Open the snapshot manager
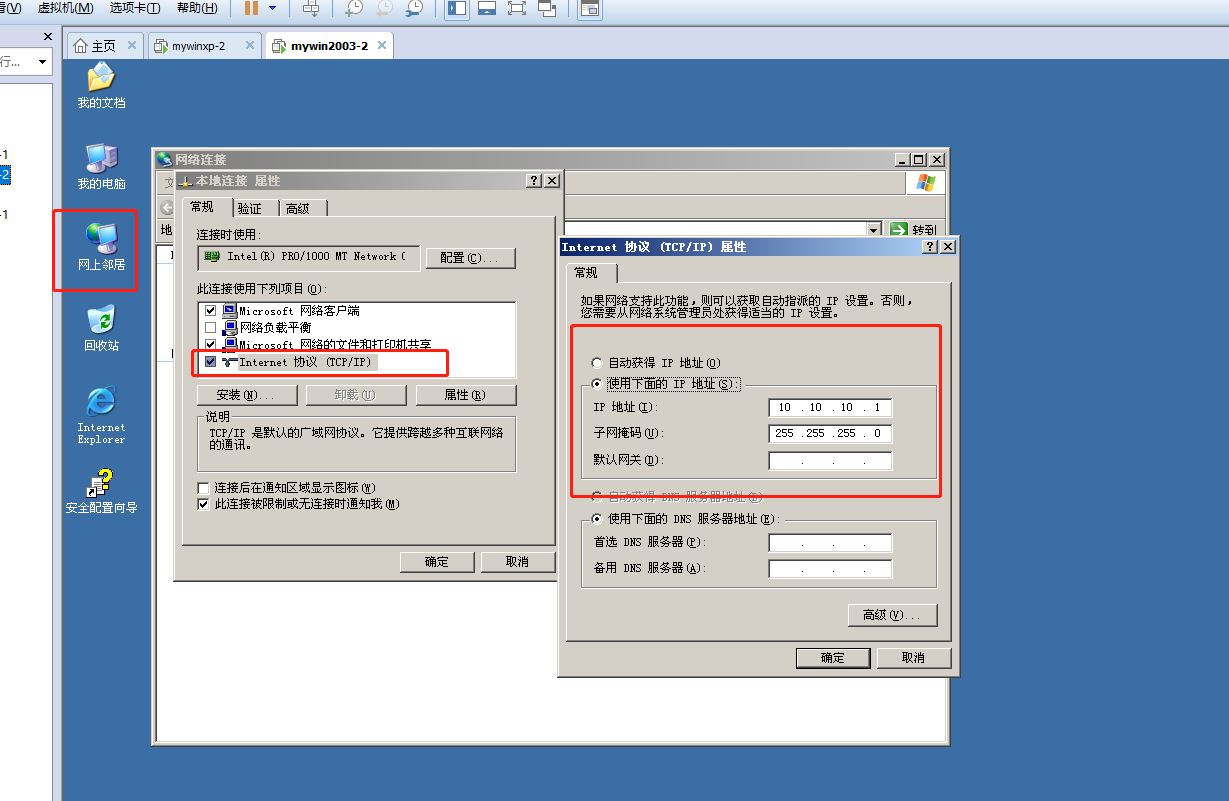Screen dimensions: 1229x801 [x=416, y=10]
